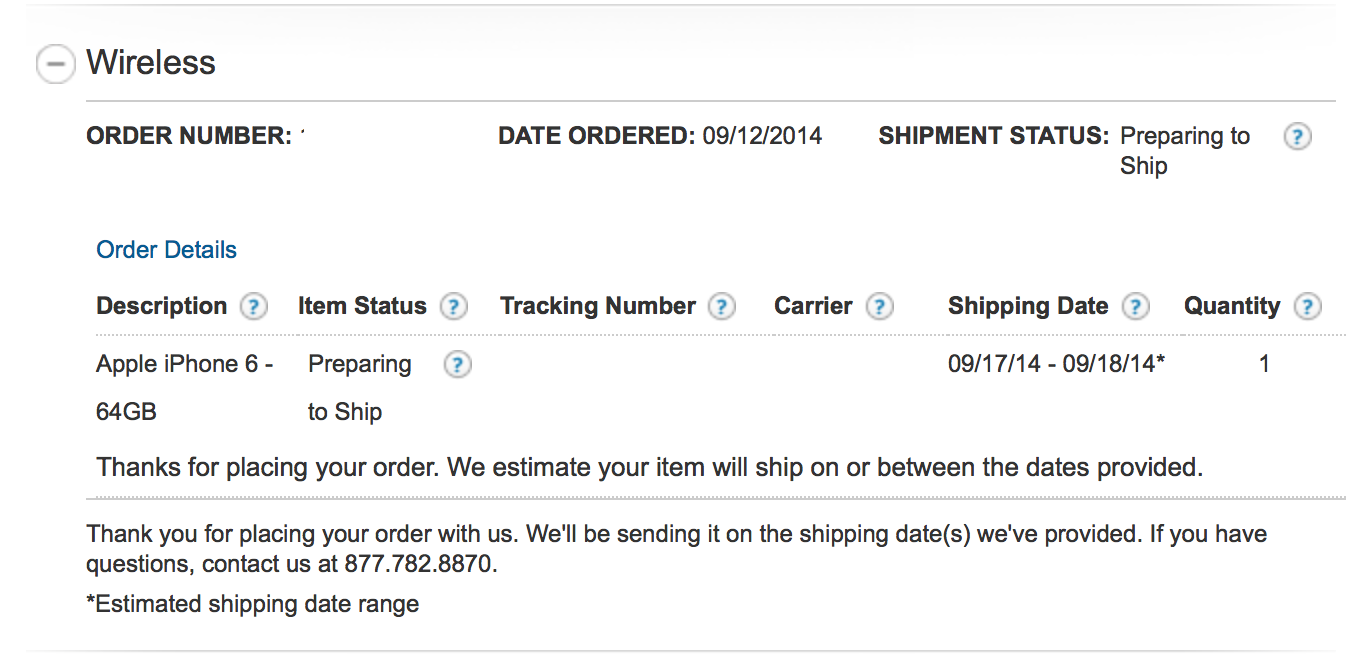Open Tracking Number help icon

721,306
